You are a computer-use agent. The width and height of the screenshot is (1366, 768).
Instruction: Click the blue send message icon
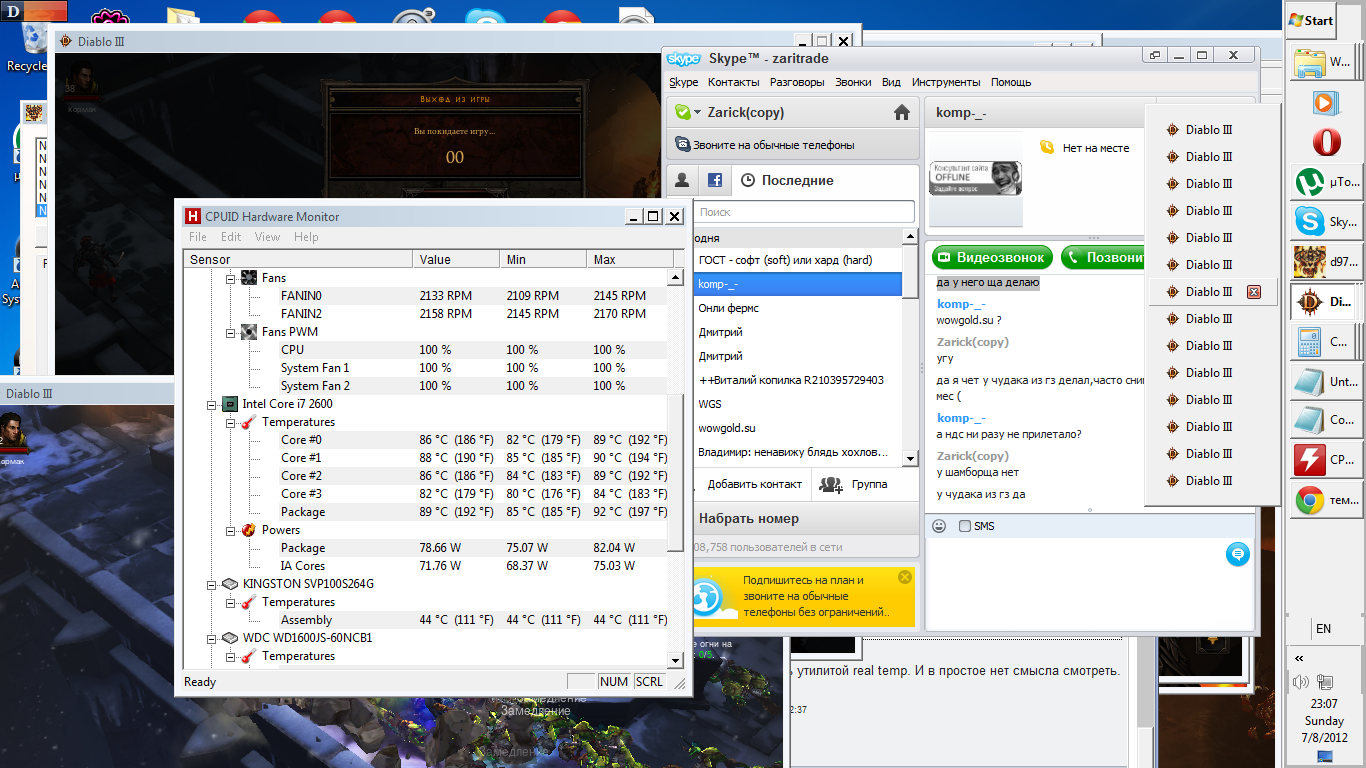coord(1237,554)
